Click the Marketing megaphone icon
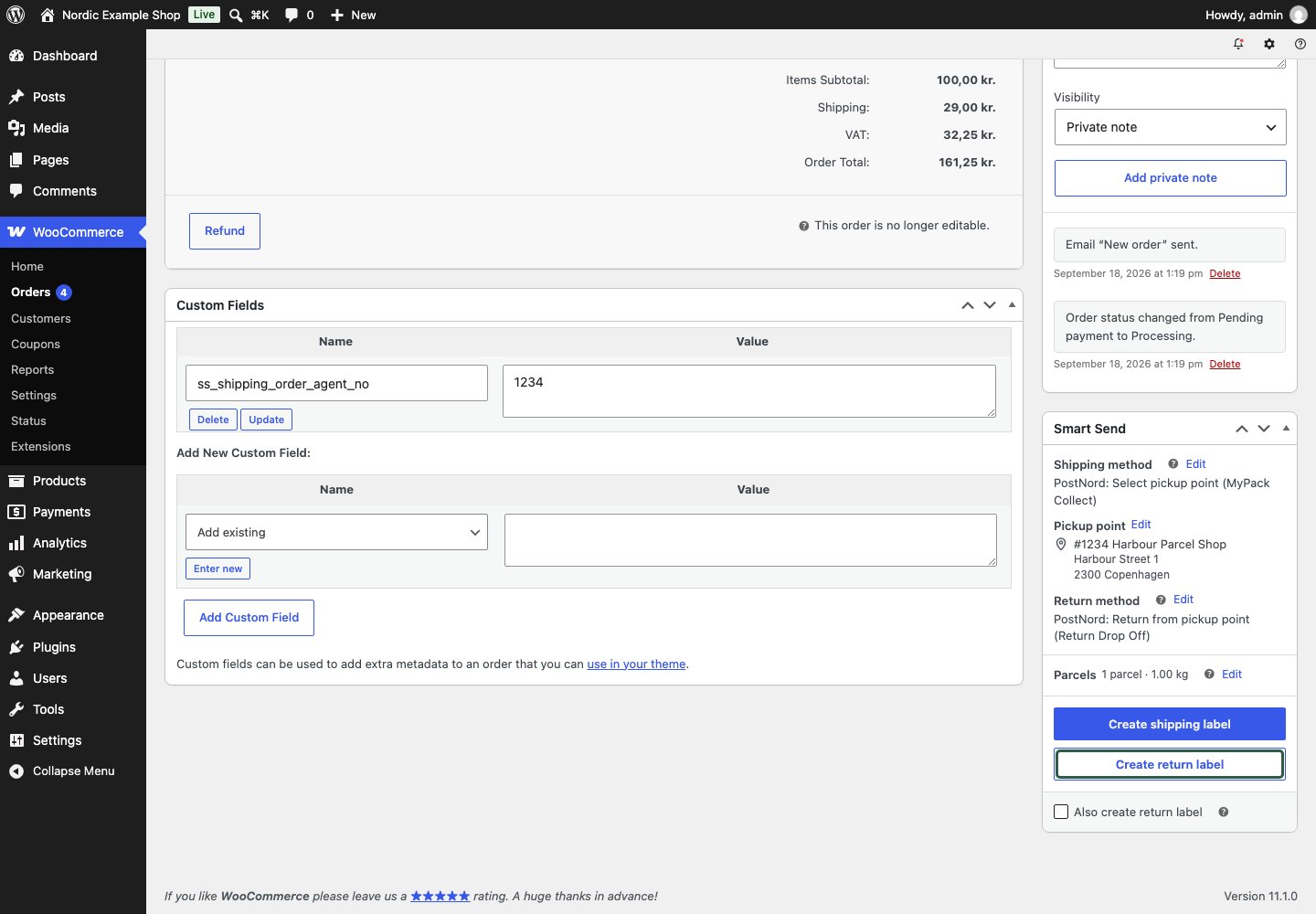The height and width of the screenshot is (914, 1316). (x=16, y=574)
